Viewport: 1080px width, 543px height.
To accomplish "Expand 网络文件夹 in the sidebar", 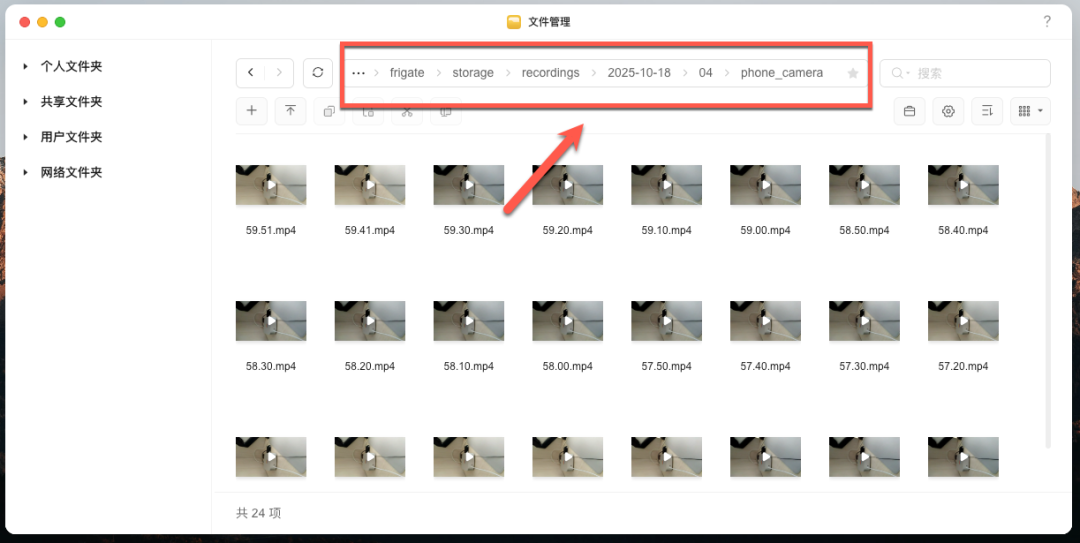I will 25,172.
